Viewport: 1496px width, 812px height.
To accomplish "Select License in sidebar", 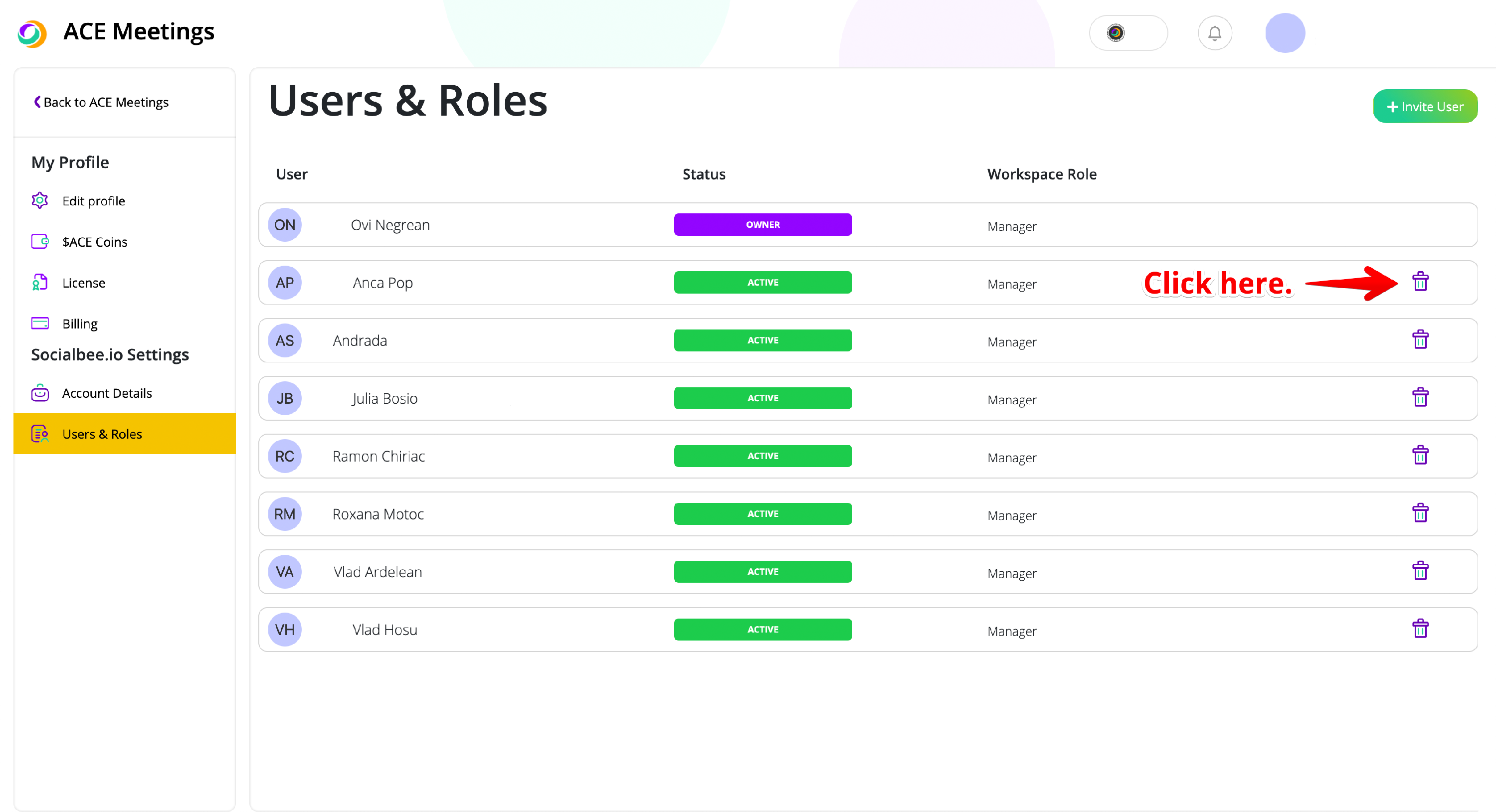I will [84, 283].
